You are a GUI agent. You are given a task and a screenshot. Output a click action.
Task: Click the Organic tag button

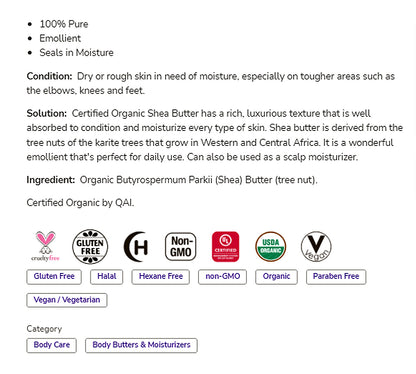pos(276,277)
